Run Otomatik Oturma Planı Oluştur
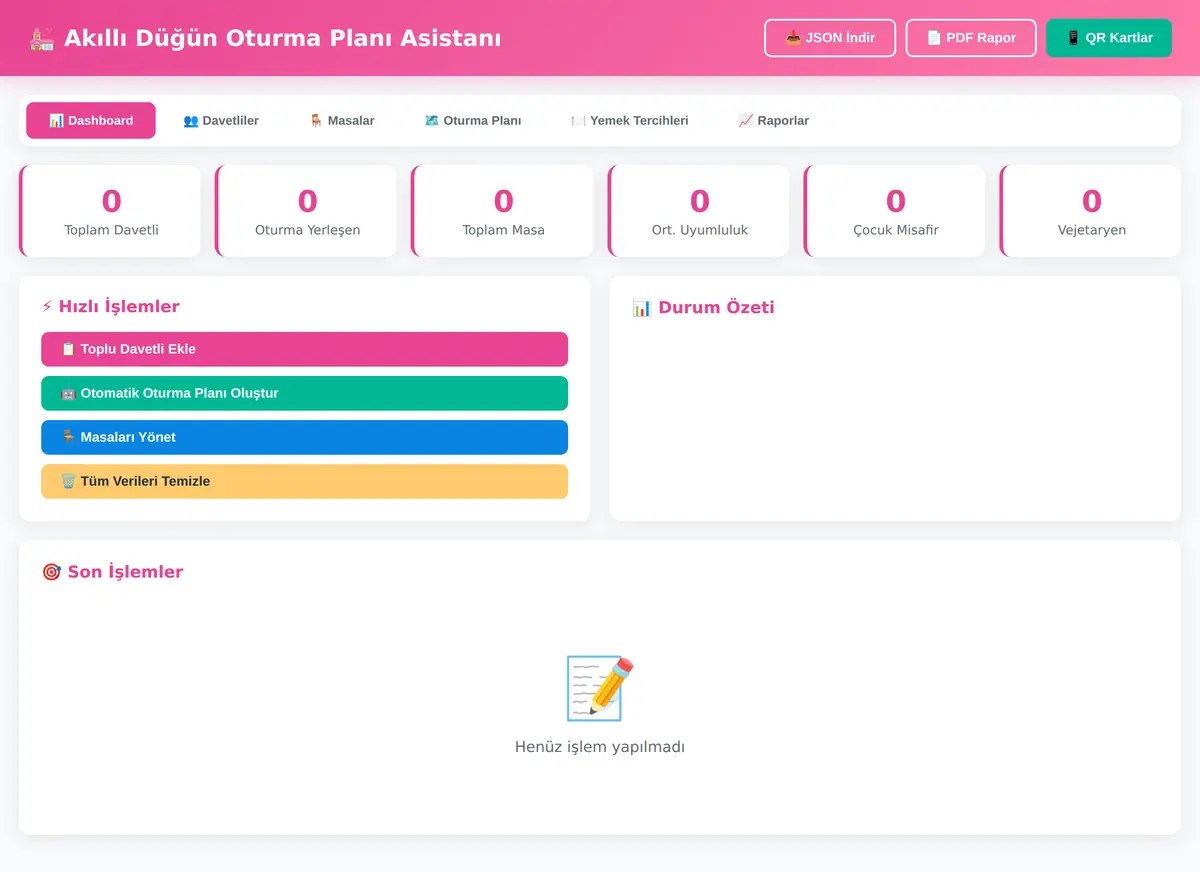Viewport: 1200px width, 872px height. tap(304, 393)
